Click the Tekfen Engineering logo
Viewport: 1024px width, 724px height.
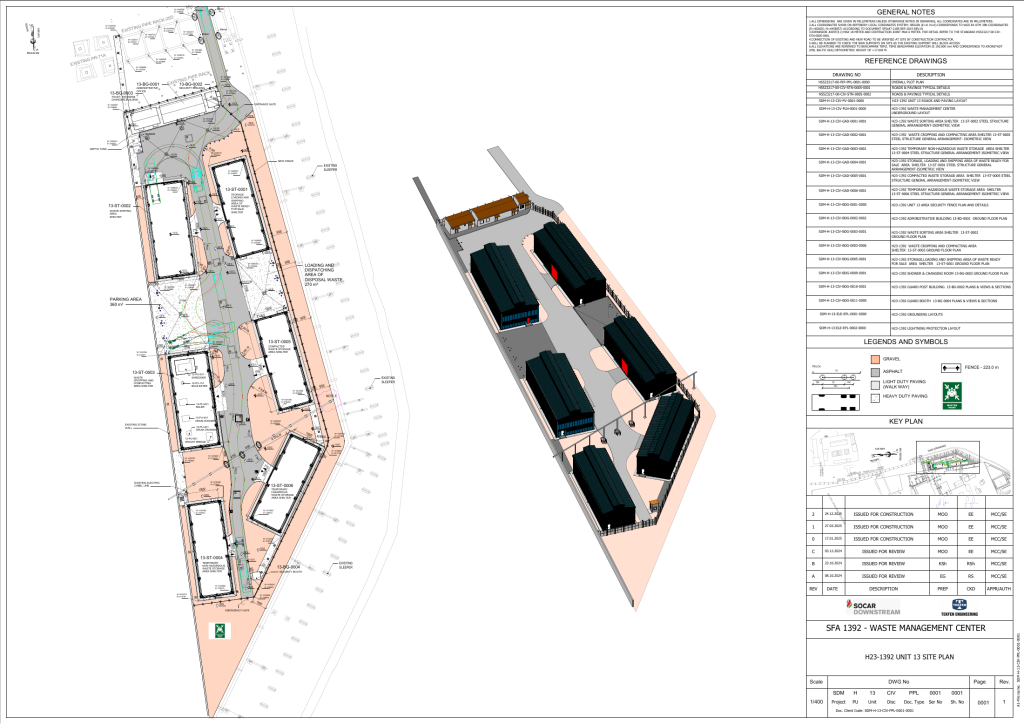[959, 608]
